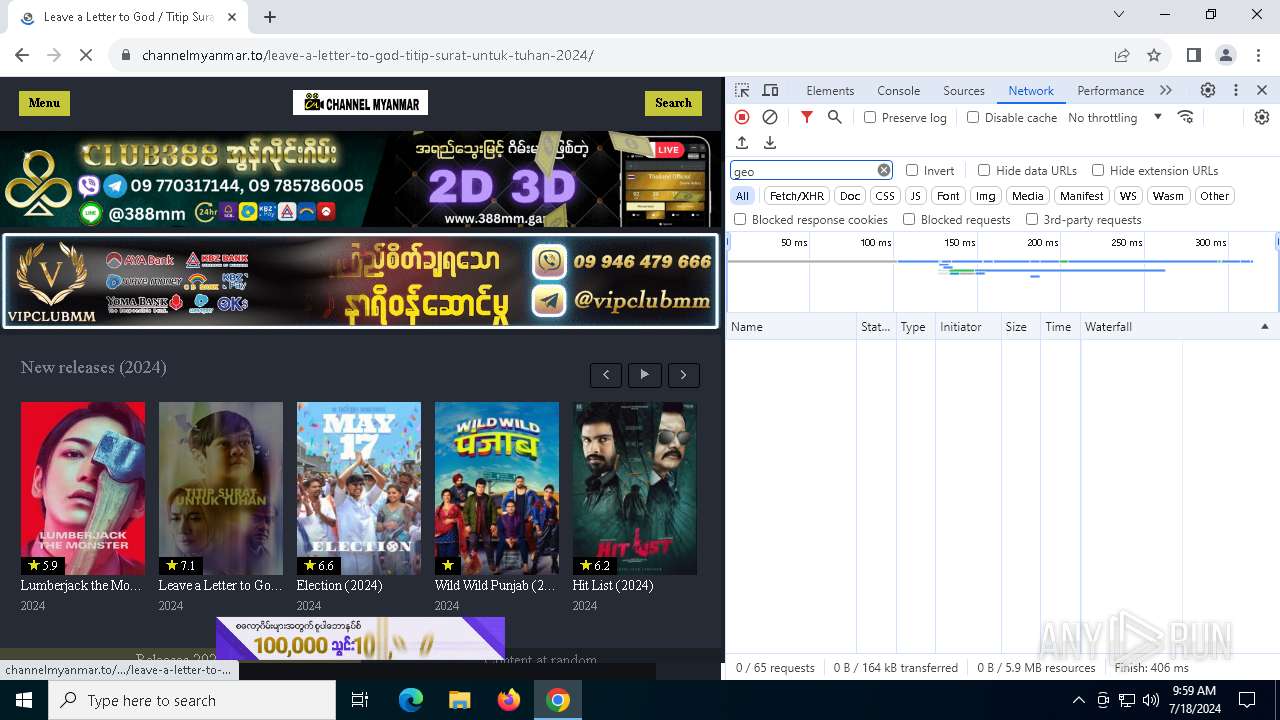Open Hit List (2024) movie link
The width and height of the screenshot is (1280, 720).
tap(613, 585)
